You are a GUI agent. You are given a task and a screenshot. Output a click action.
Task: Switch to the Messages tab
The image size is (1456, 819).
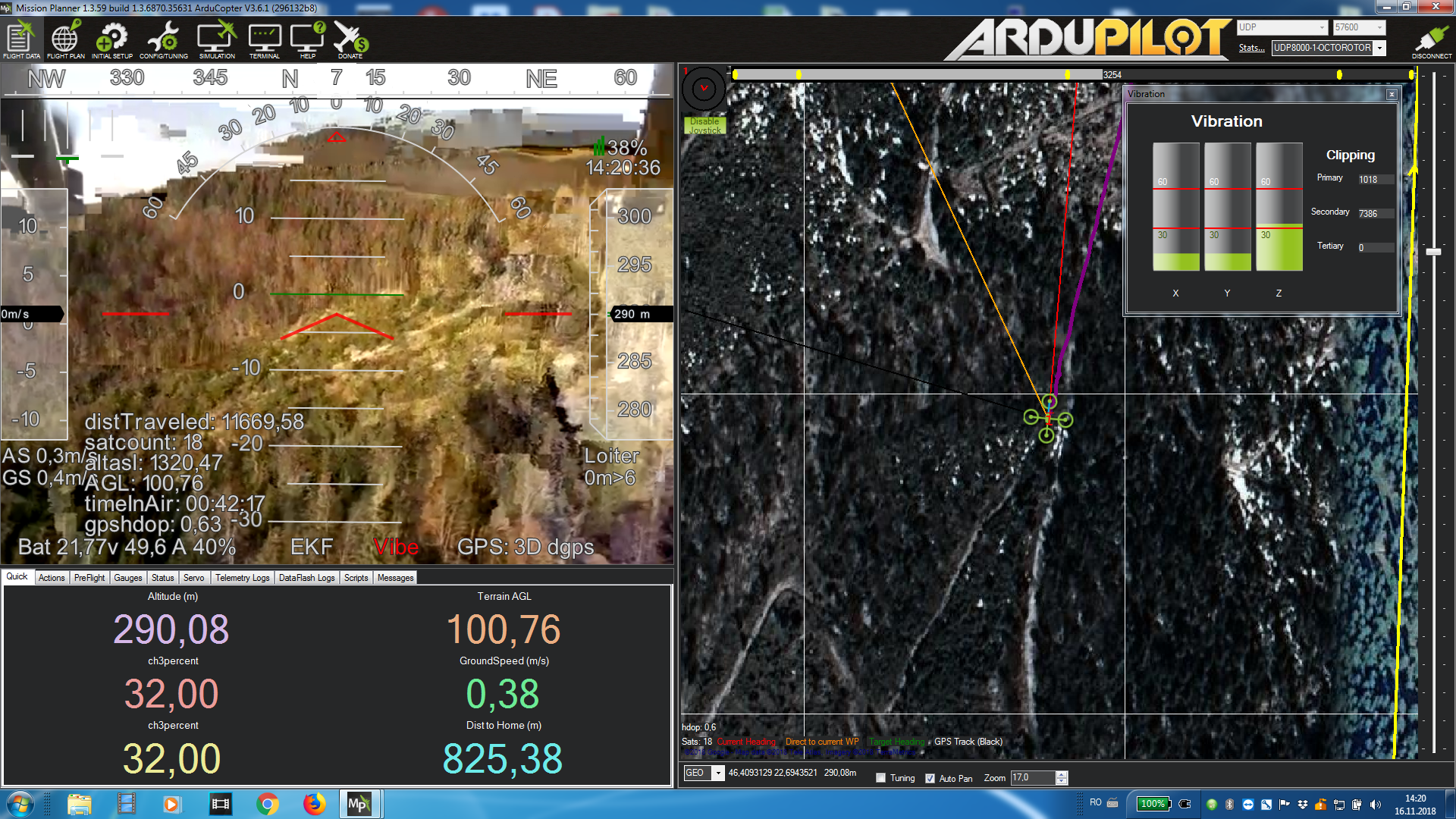[x=395, y=578]
